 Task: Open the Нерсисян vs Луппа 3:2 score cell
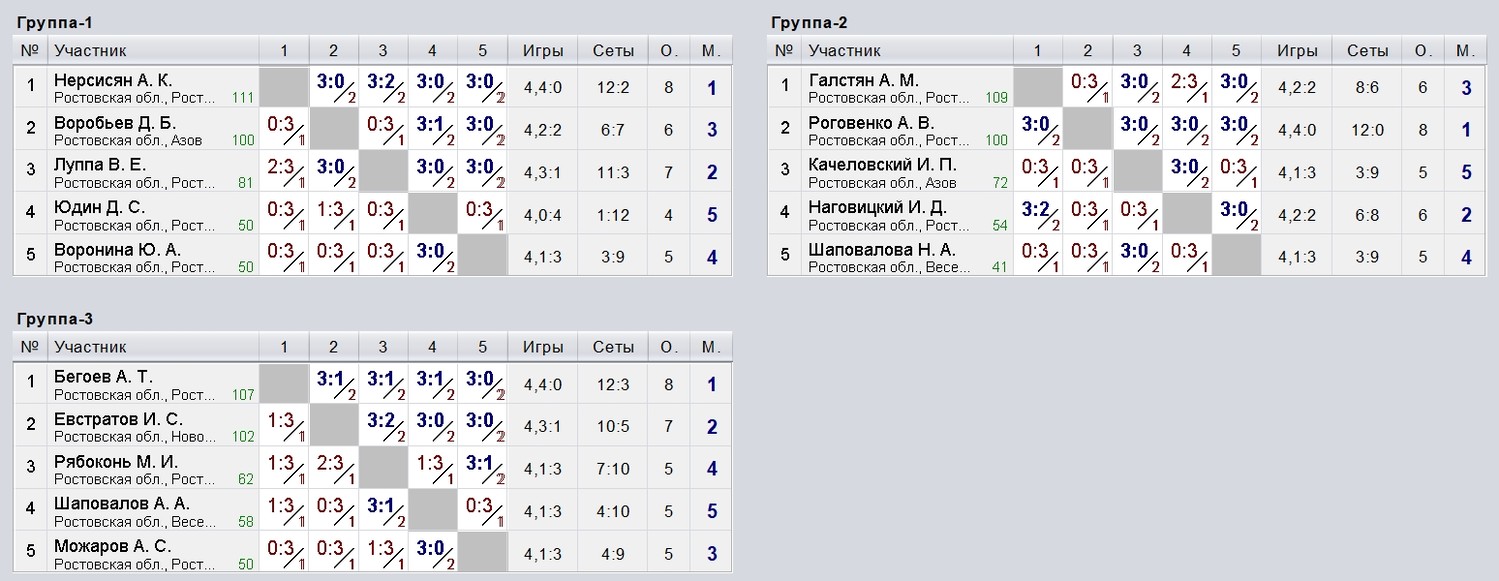click(x=383, y=87)
